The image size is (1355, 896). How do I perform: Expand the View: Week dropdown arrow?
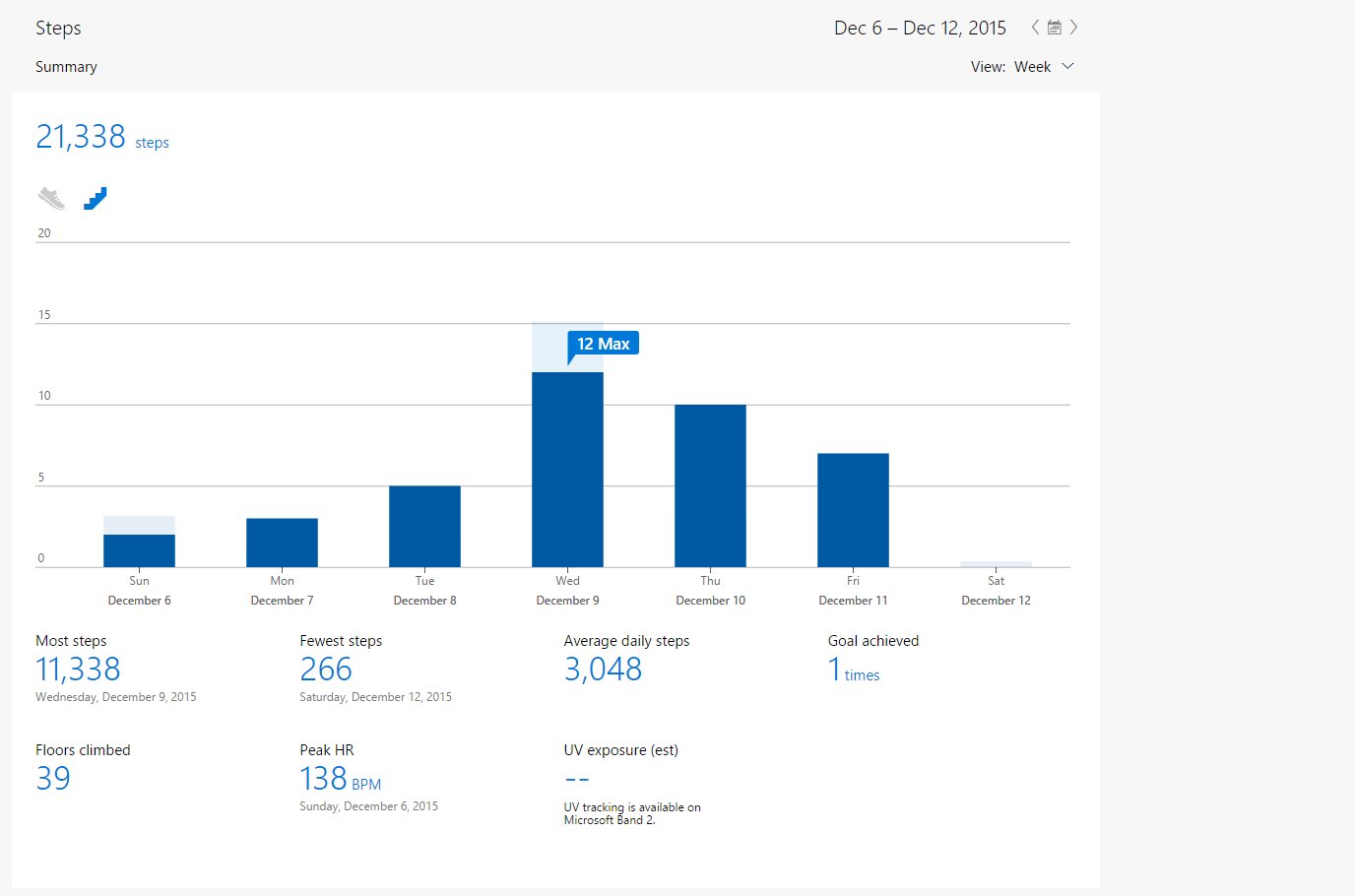1067,66
